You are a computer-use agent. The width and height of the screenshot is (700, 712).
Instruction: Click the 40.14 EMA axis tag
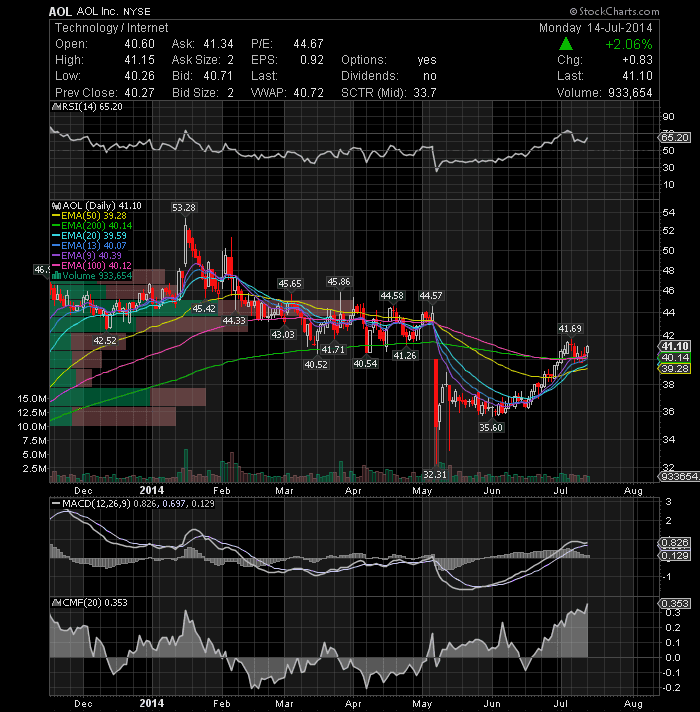pyautogui.click(x=674, y=358)
